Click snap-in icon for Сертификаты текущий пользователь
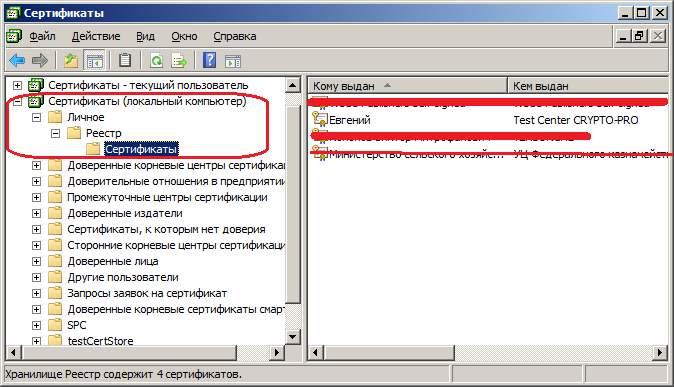 [36, 85]
